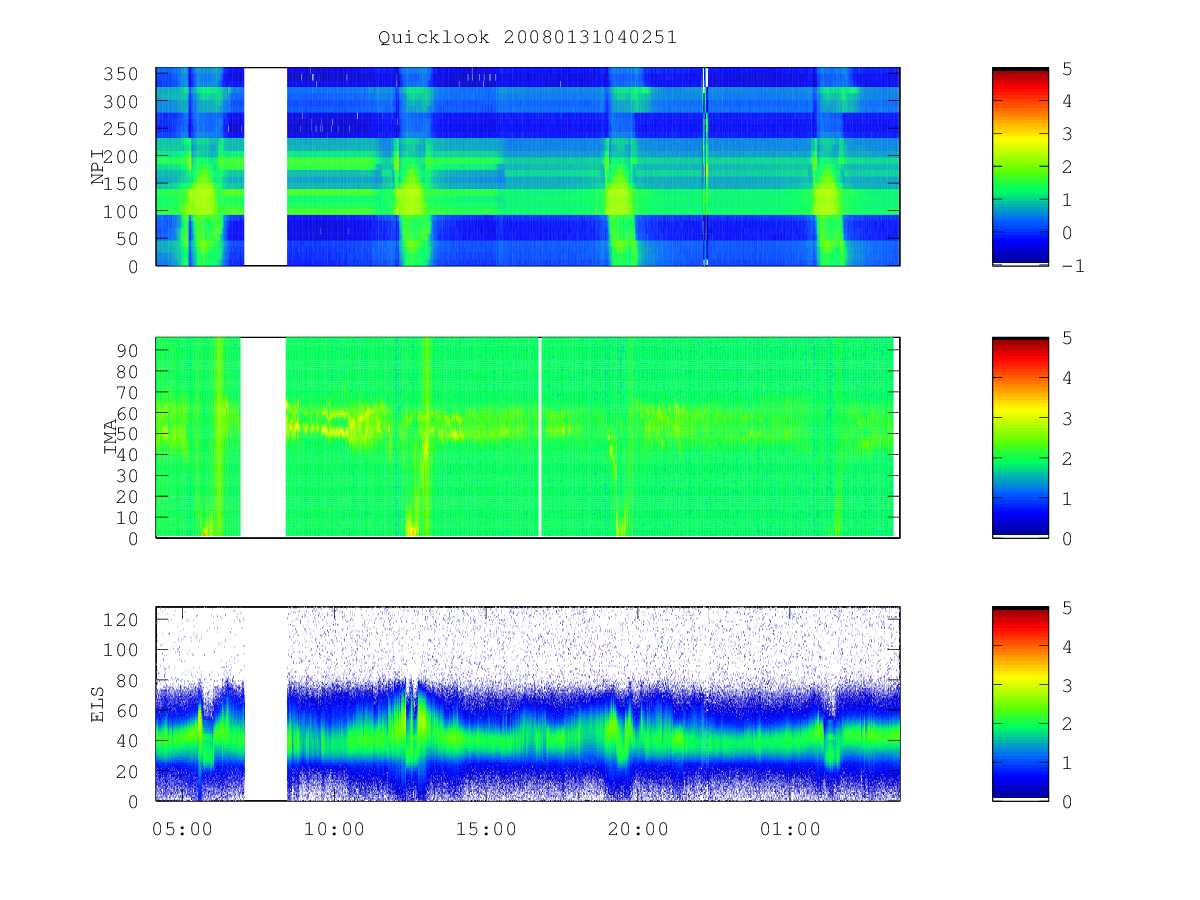Click the NPI axis label
Viewport: 1200px width, 900px height.
(98, 167)
